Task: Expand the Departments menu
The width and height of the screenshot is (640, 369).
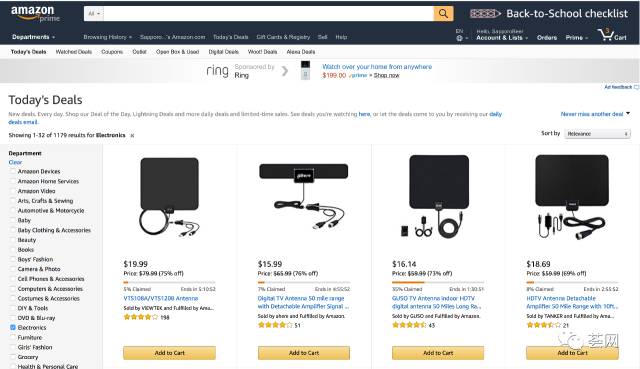Action: (x=33, y=37)
